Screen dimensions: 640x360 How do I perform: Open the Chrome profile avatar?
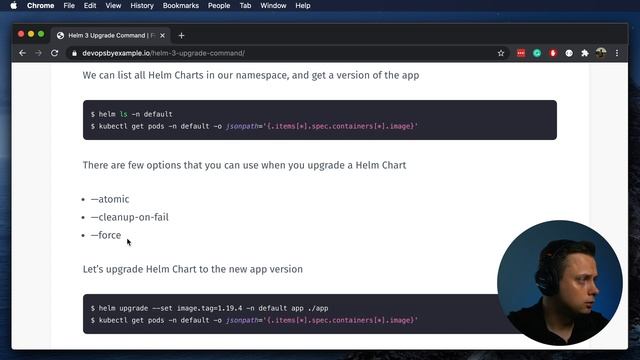601,53
